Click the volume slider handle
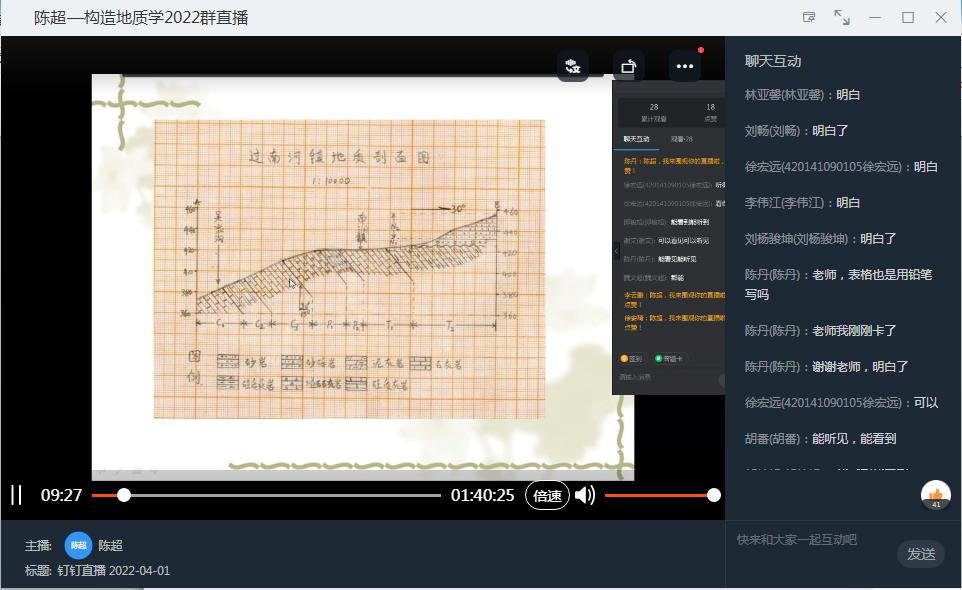 pyautogui.click(x=713, y=495)
